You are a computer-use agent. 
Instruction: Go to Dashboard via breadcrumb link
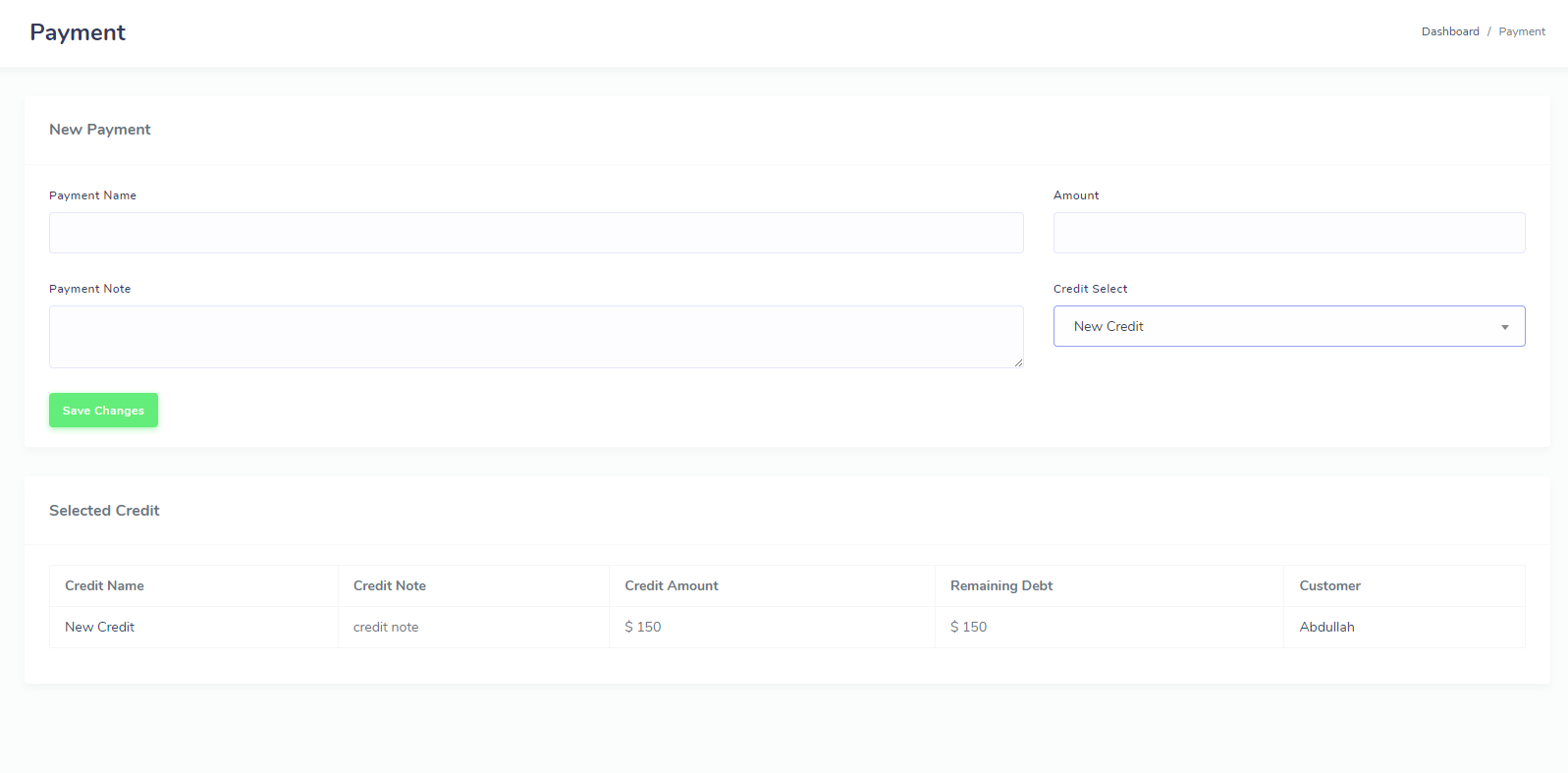pos(1449,31)
